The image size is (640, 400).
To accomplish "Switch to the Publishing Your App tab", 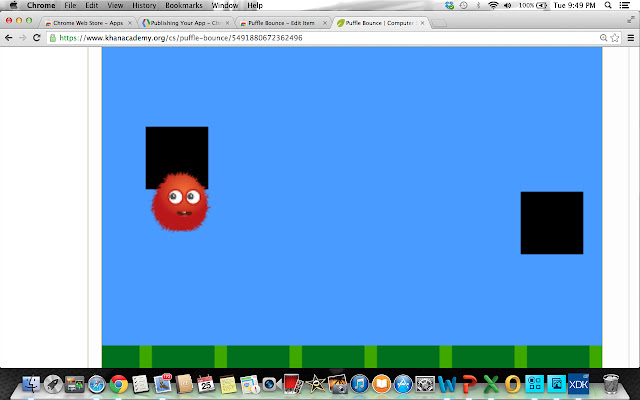I will [185, 23].
